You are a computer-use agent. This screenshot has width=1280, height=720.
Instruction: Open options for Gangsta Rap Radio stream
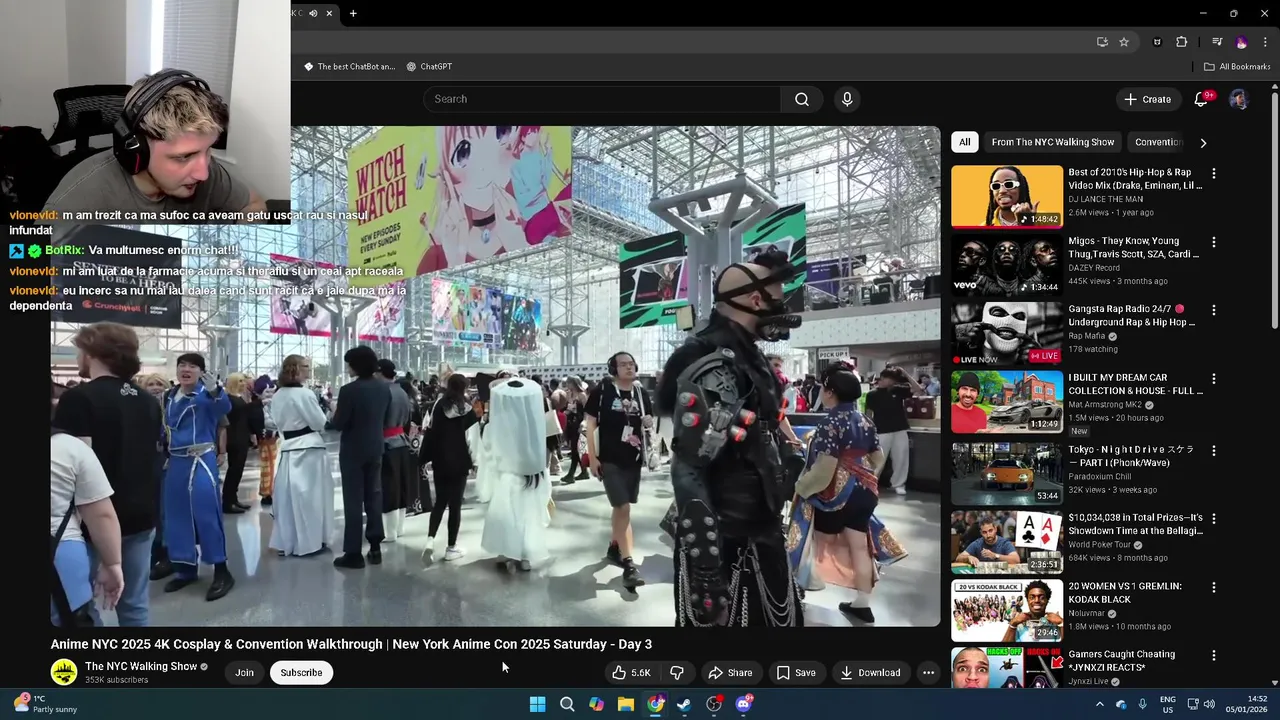tap(1214, 310)
